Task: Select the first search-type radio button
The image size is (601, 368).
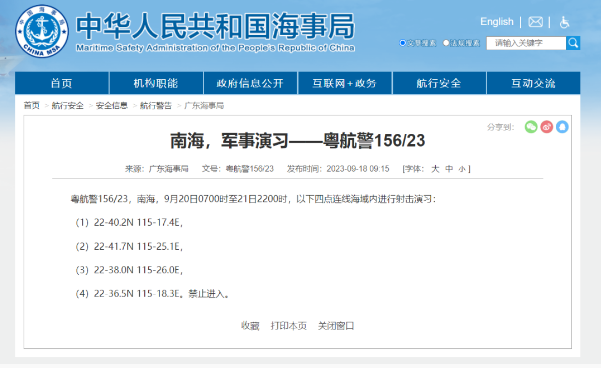Action: (402, 43)
